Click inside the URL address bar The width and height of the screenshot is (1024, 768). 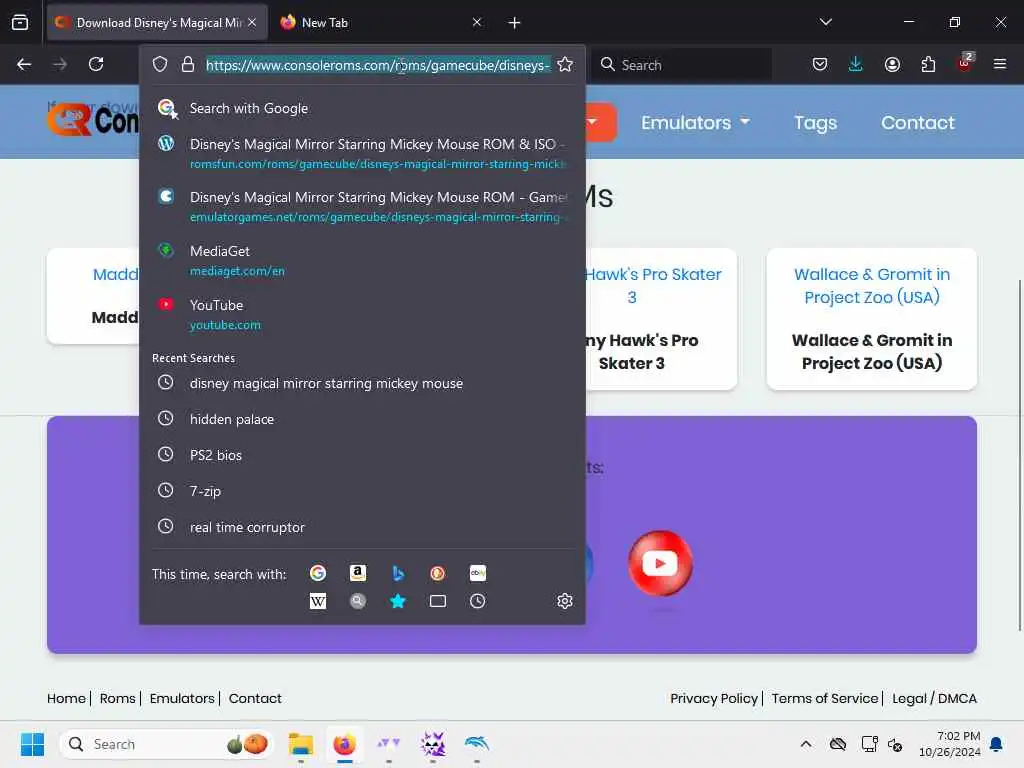click(x=378, y=65)
